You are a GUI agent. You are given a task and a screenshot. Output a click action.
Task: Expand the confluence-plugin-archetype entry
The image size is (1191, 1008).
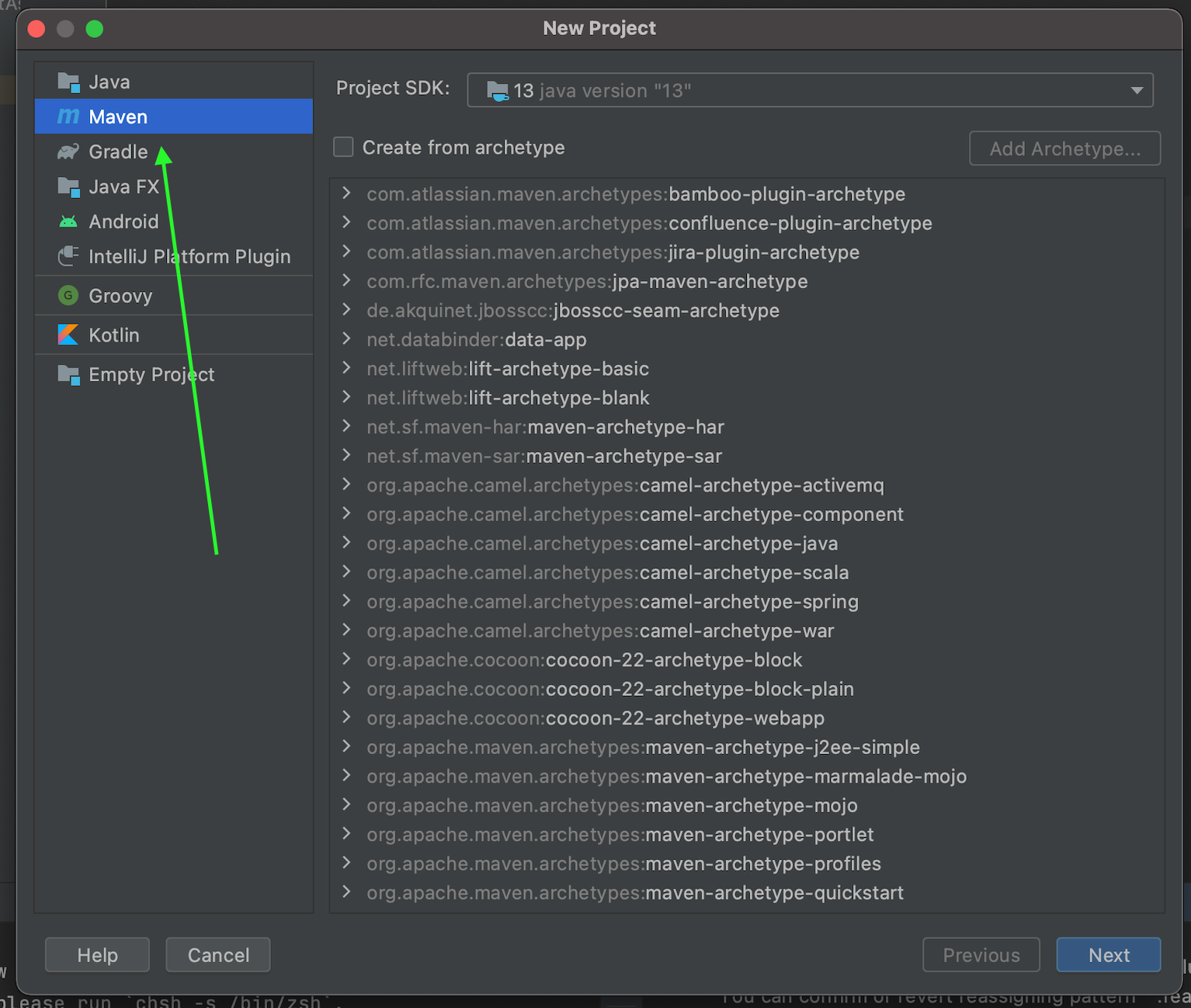[346, 223]
